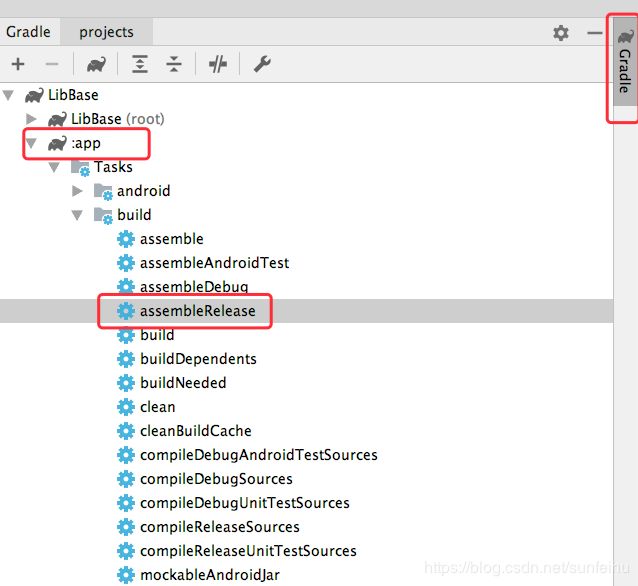Toggle offline mode toolbar icon
Viewport: 638px width, 586px height.
[x=218, y=64]
